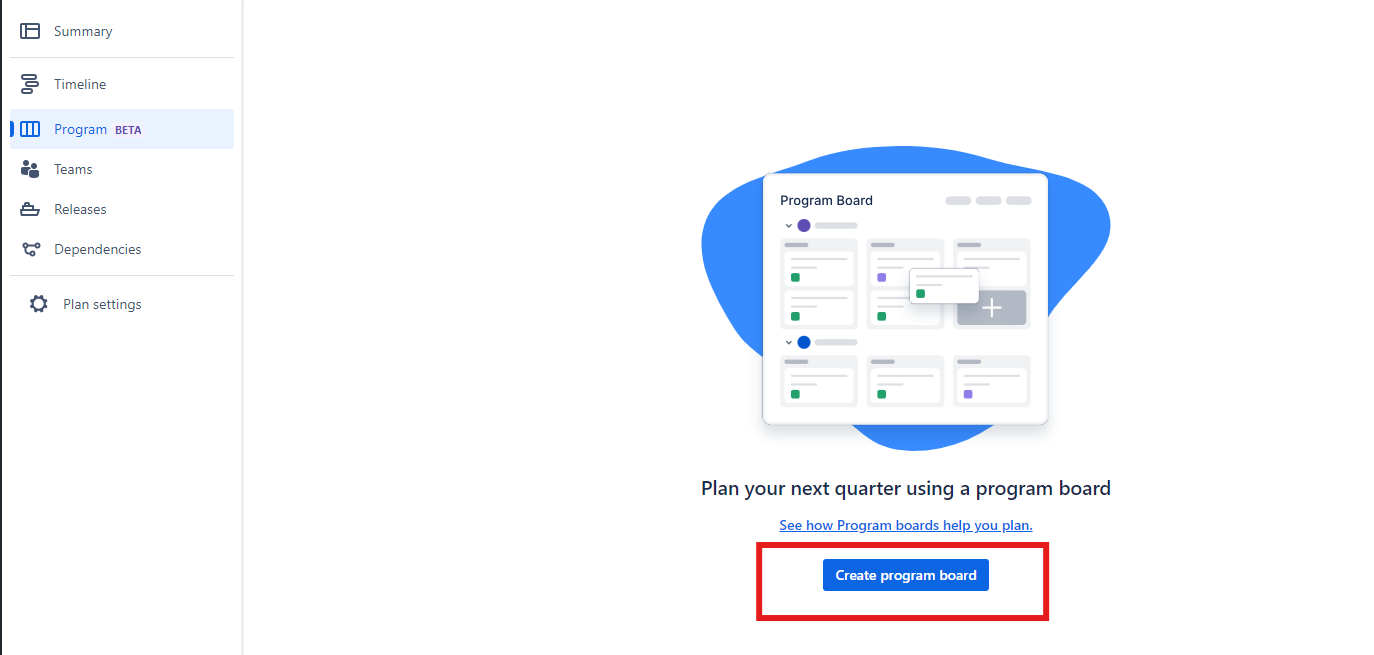Open "See how Program boards help you plan" link
The image size is (1374, 655).
(x=905, y=525)
